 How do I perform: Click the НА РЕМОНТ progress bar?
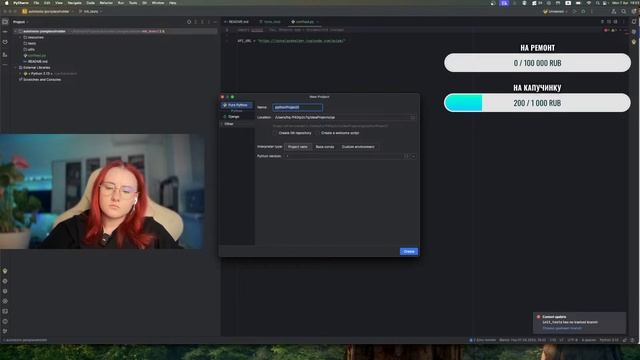537,63
